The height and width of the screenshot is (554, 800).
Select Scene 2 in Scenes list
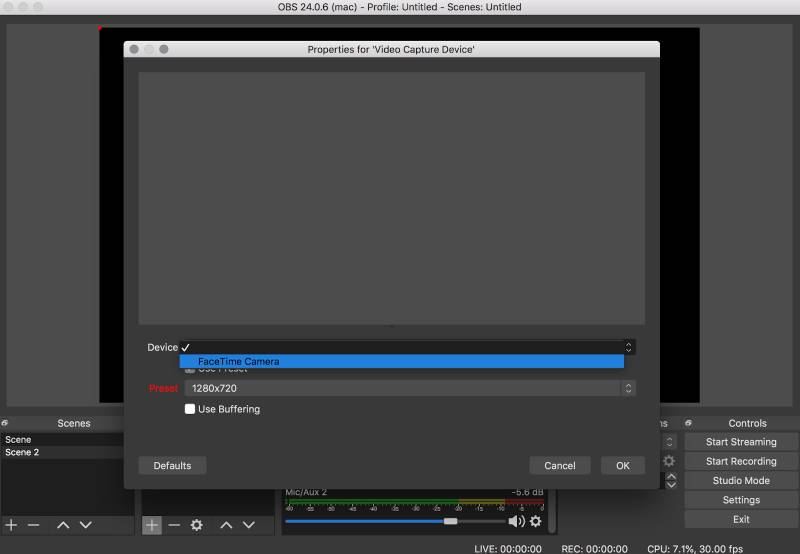pyautogui.click(x=62, y=452)
